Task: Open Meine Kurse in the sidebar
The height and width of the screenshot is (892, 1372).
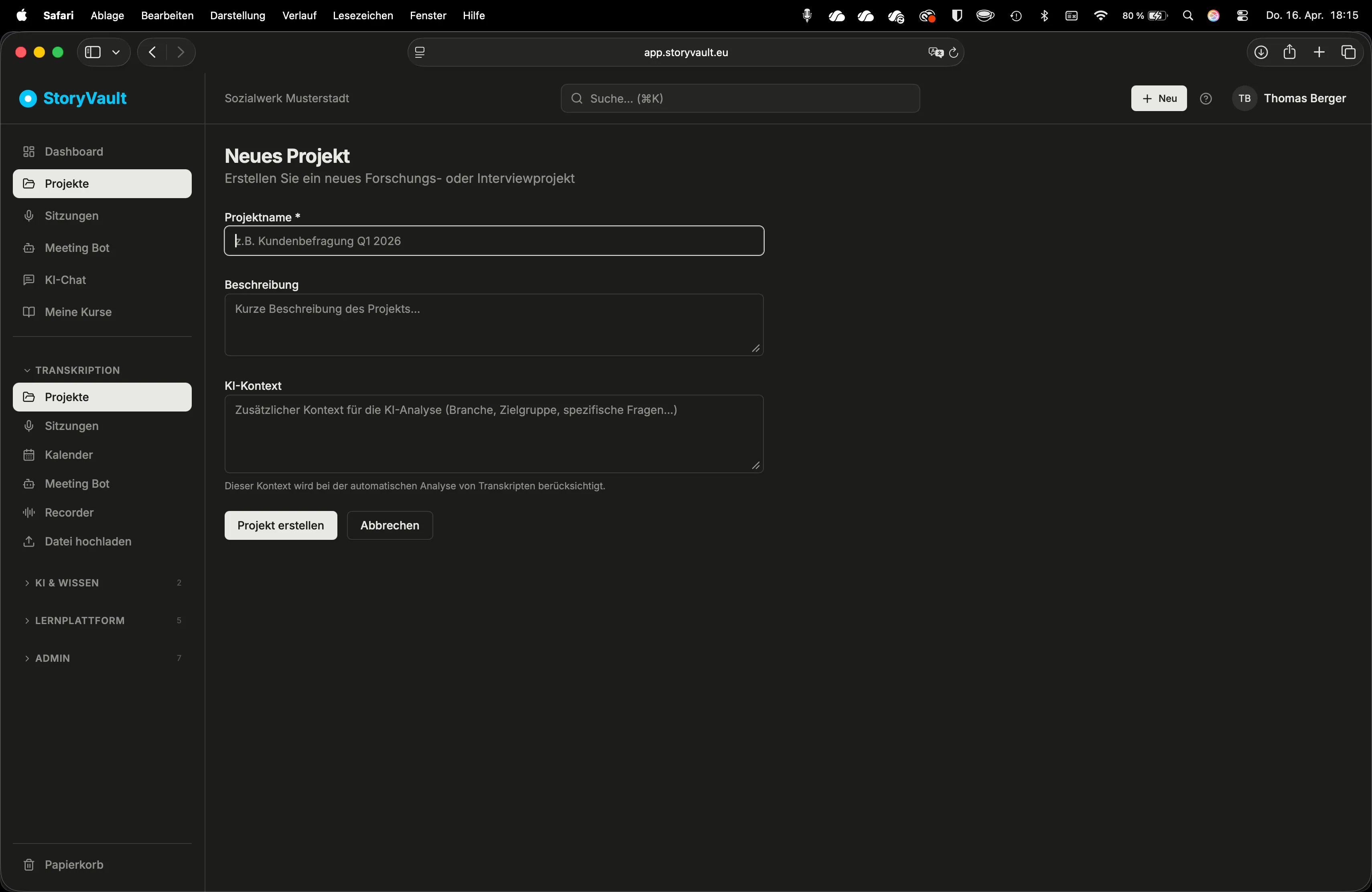Action: coord(102,312)
